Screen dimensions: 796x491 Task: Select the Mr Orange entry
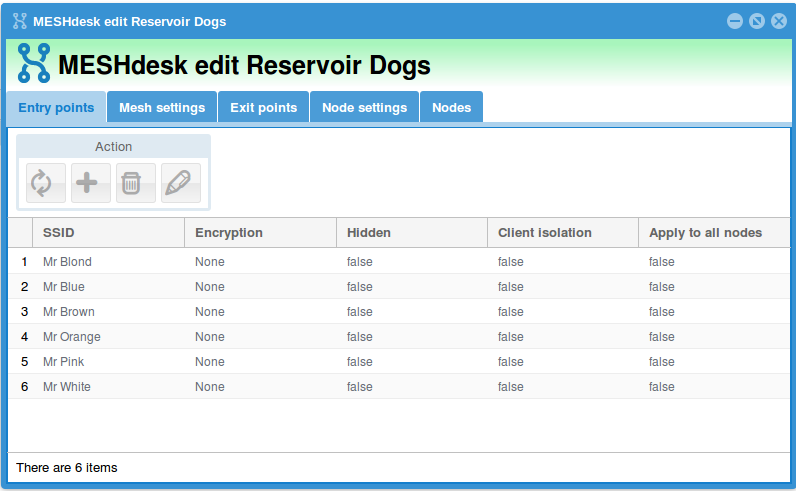399,336
